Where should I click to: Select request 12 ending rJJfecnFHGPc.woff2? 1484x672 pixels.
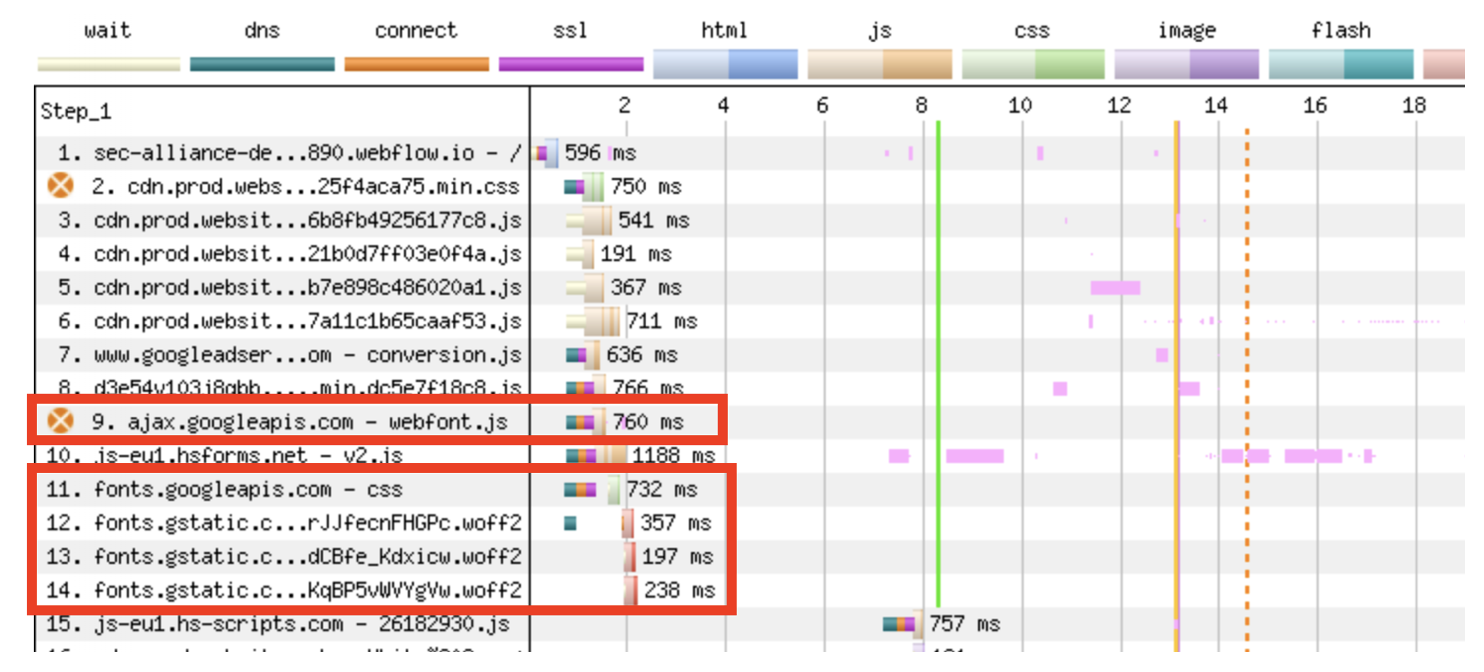point(284,523)
